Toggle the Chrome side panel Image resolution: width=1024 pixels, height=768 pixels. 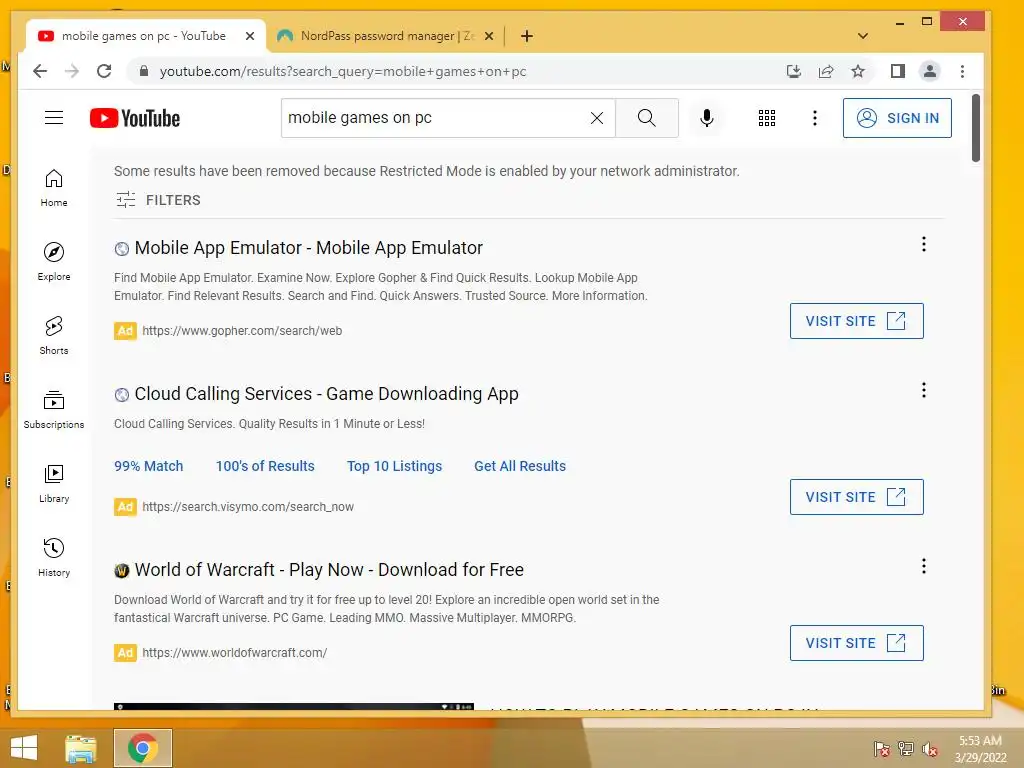(898, 71)
